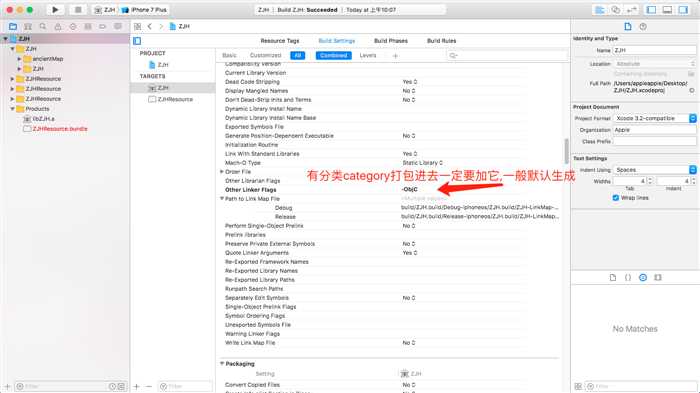The image size is (700, 393).
Task: Open the iPhone 7 Plus device selector
Action: (x=145, y=10)
